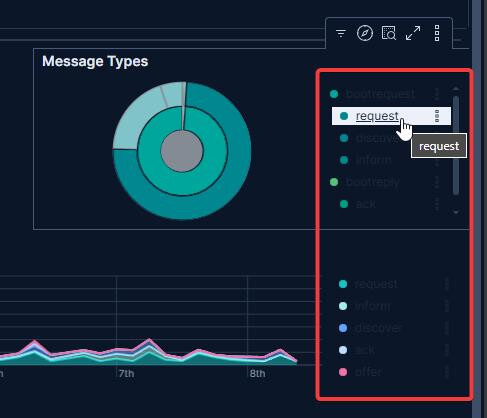Click the compass explore icon
Screen dimensions: 487x418
pyautogui.click(x=365, y=33)
